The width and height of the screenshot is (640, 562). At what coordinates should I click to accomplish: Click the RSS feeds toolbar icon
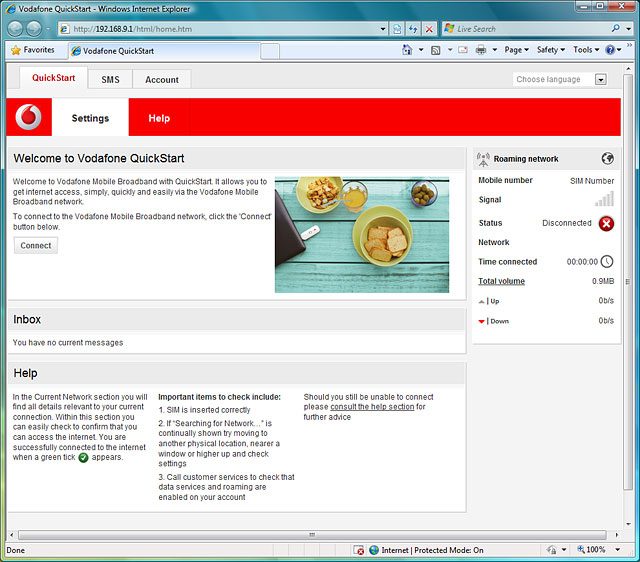pos(436,50)
